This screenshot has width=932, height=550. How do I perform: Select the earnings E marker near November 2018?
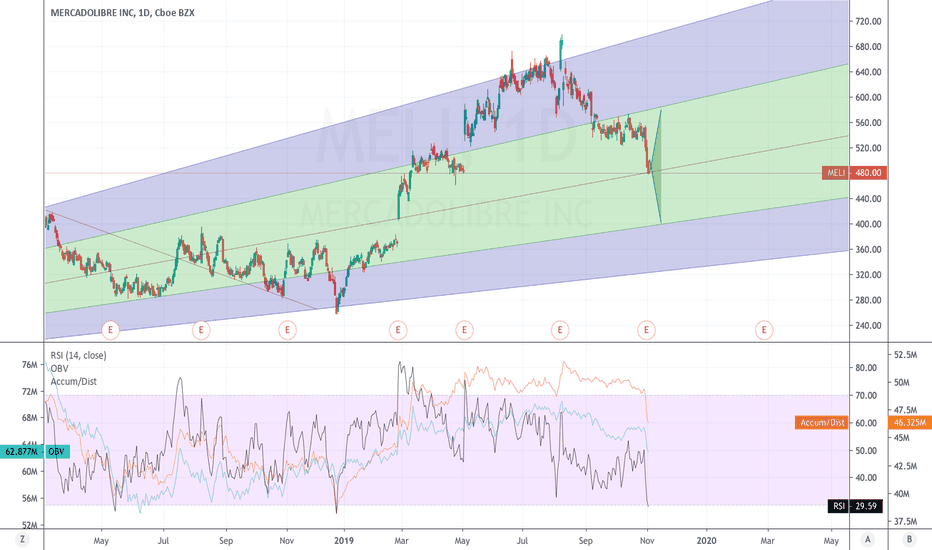click(288, 329)
